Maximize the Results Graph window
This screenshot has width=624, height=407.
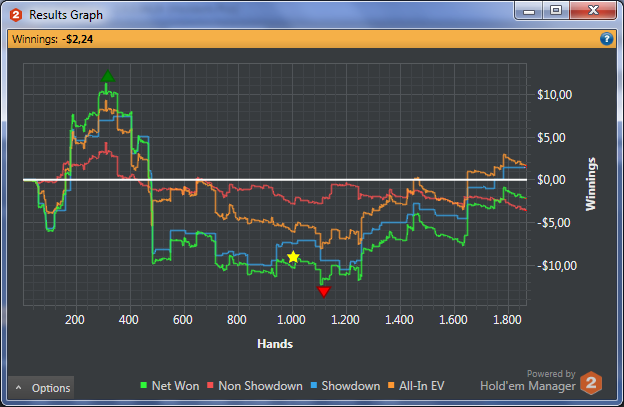point(556,11)
